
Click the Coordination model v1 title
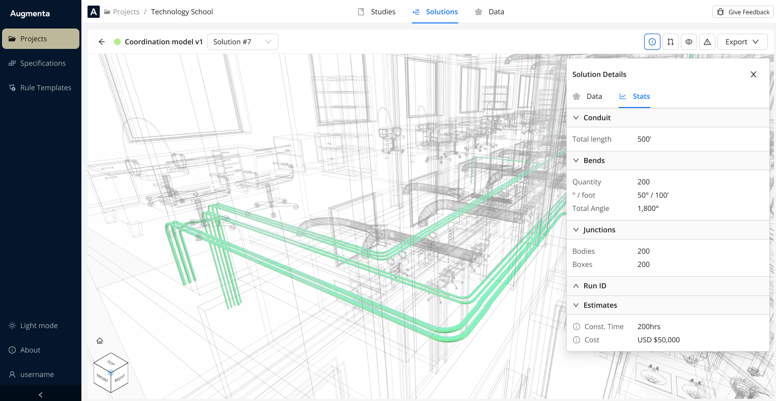pos(164,42)
